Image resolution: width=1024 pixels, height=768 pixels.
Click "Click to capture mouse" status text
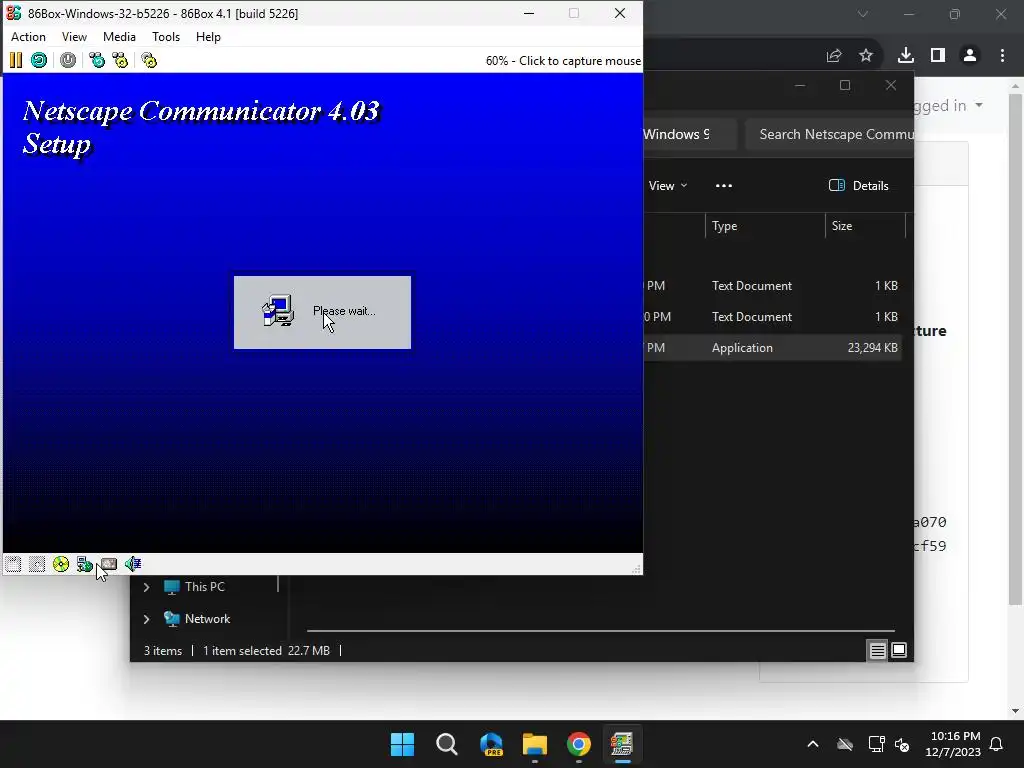[x=580, y=61]
